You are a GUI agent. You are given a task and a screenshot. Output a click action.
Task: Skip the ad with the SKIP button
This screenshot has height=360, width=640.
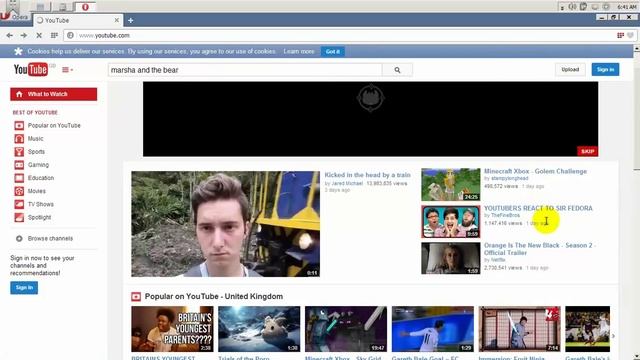tap(587, 151)
